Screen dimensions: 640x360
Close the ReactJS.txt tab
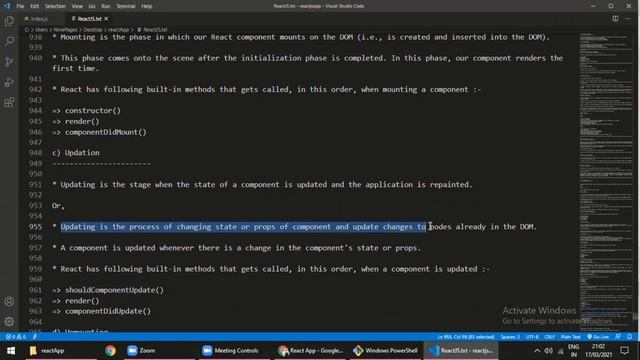tap(106, 19)
